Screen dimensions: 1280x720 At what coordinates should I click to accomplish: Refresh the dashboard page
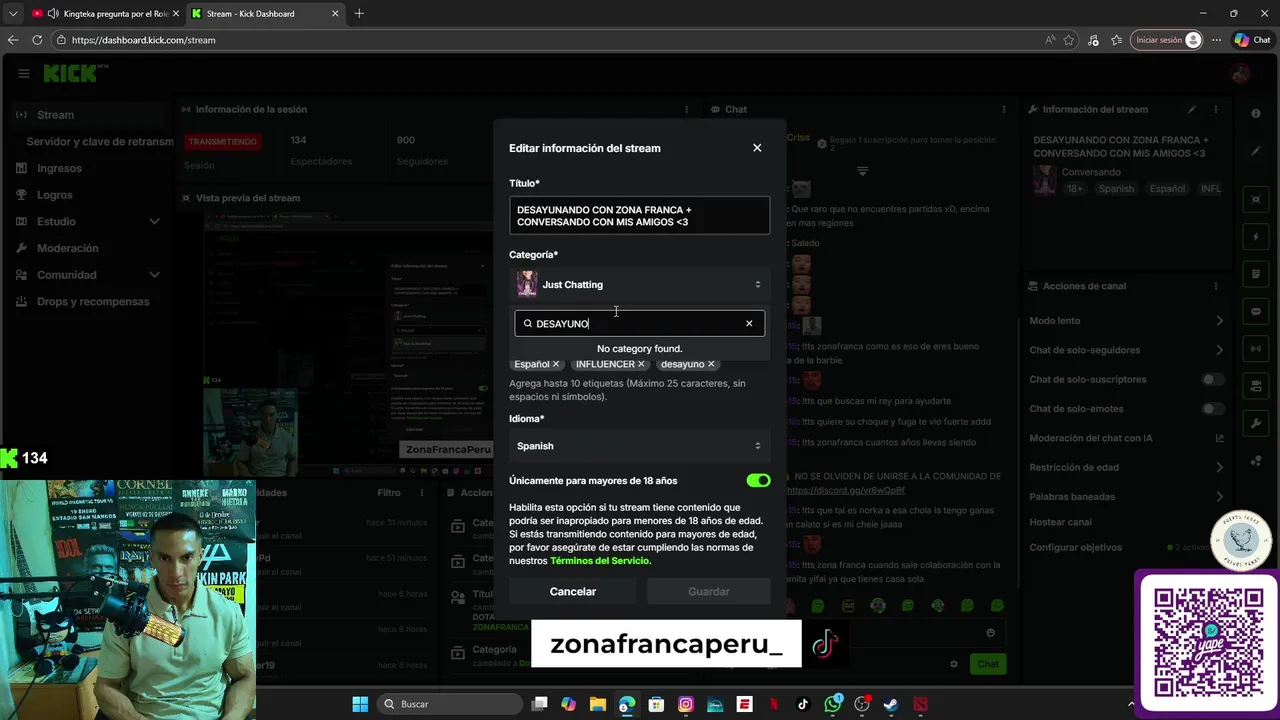click(x=37, y=40)
